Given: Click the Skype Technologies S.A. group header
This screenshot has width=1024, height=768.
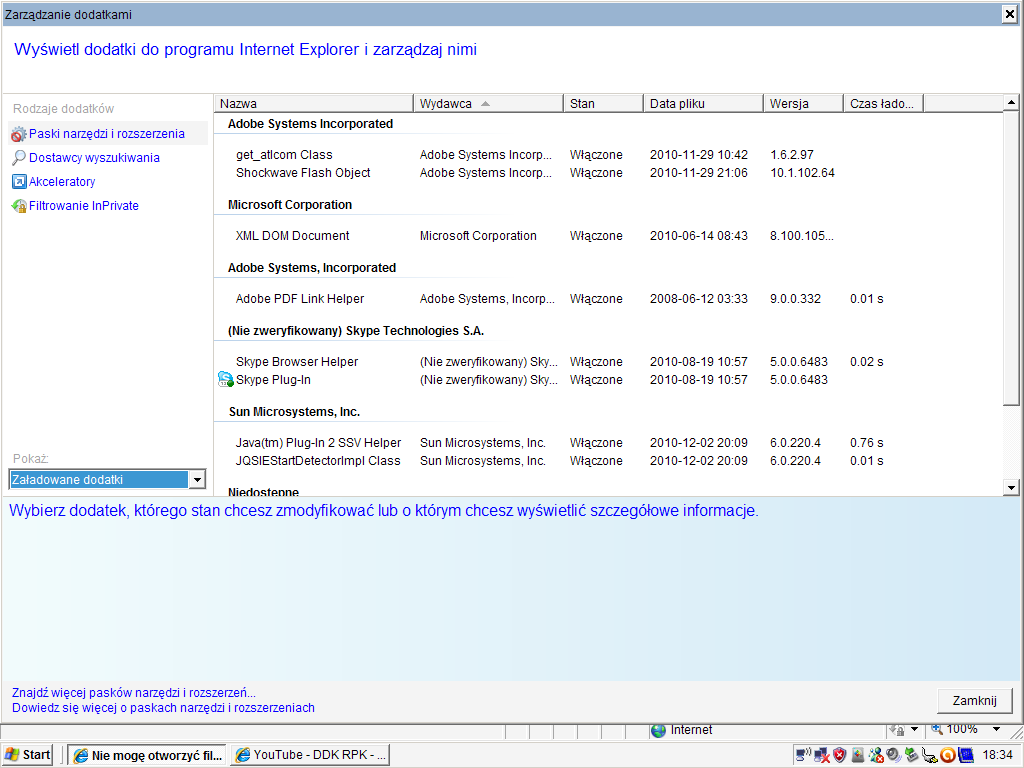Looking at the screenshot, I should (x=356, y=330).
